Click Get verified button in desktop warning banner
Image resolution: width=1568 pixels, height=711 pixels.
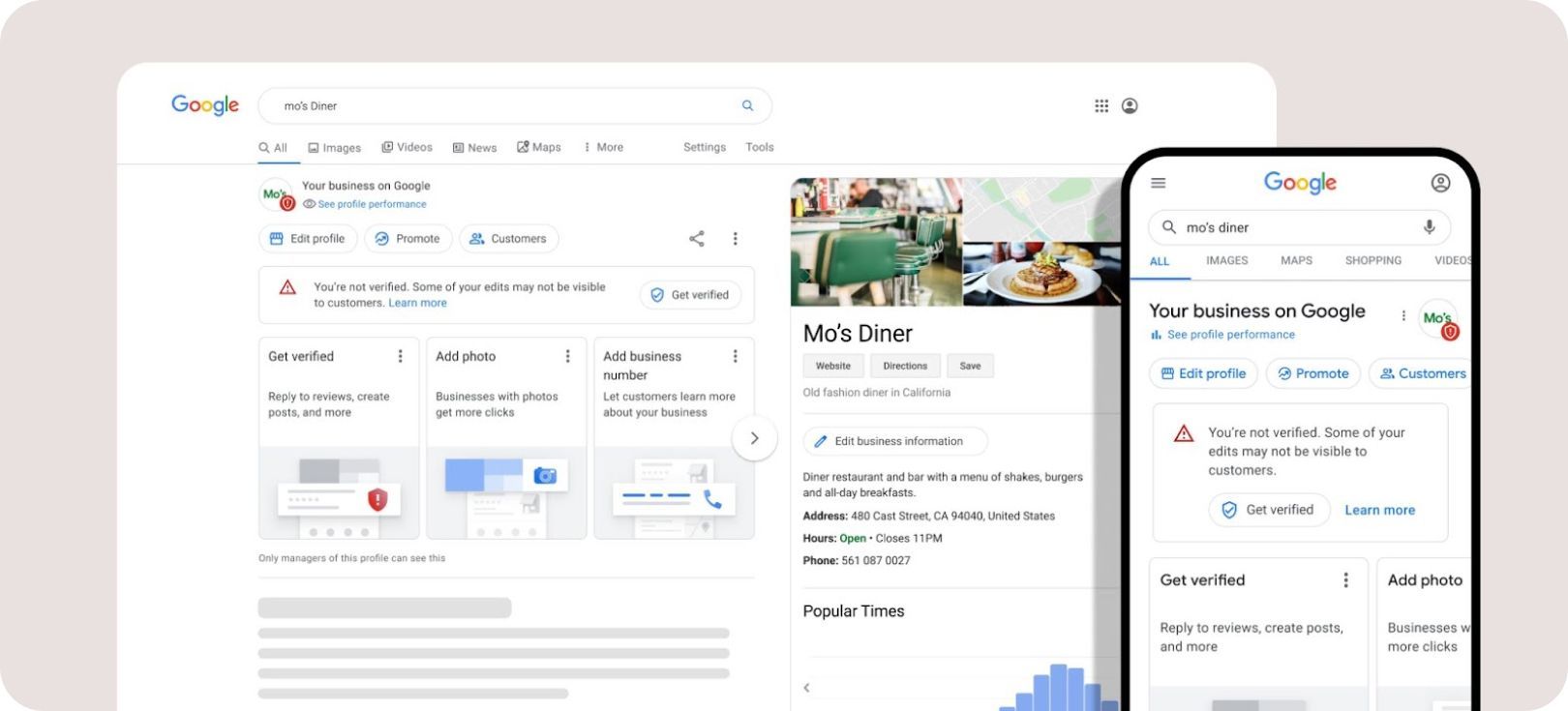690,295
